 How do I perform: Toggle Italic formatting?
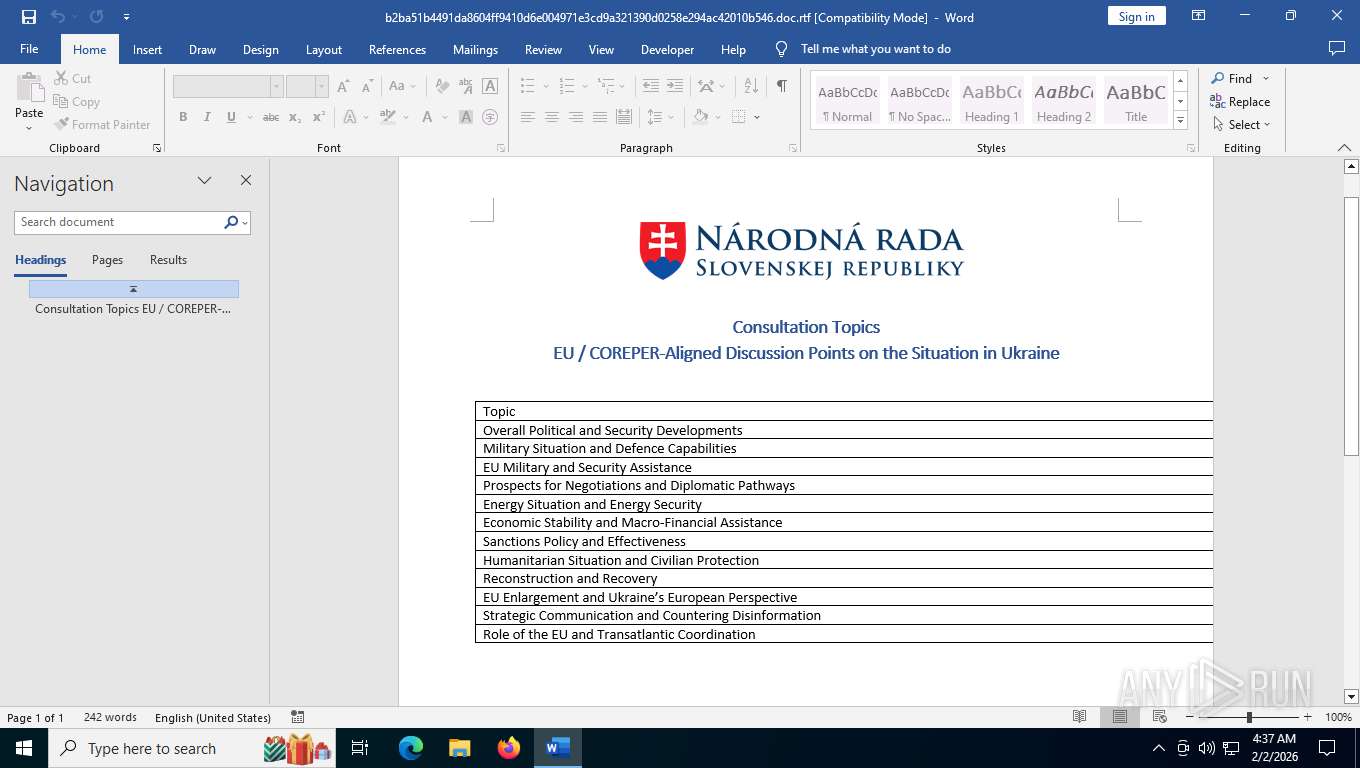pyautogui.click(x=207, y=117)
